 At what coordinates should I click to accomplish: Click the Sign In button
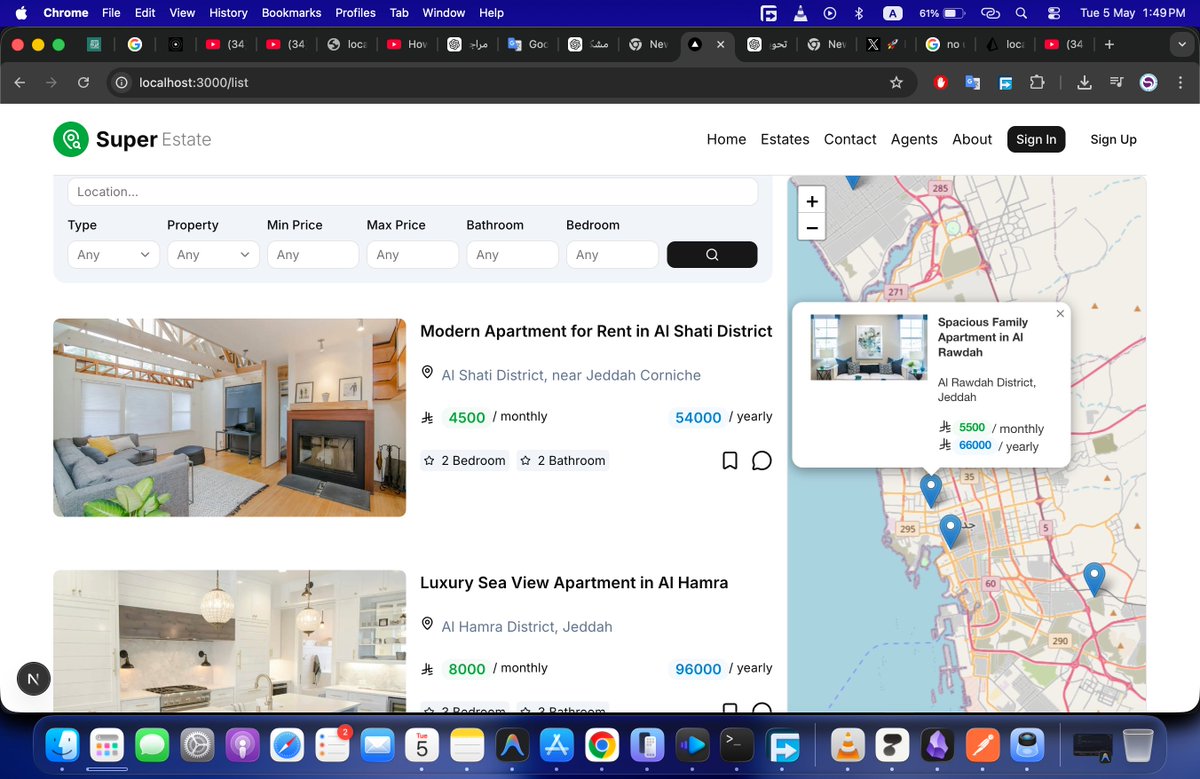tap(1036, 139)
